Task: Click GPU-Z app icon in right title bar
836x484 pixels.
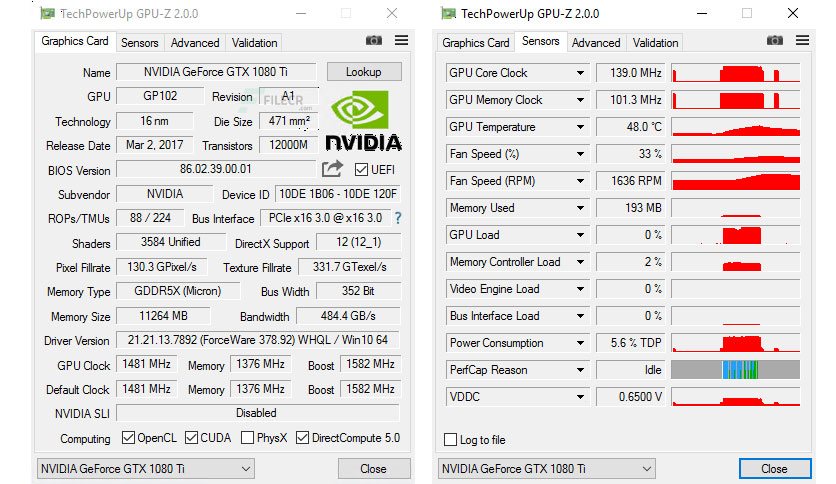Action: click(x=448, y=13)
